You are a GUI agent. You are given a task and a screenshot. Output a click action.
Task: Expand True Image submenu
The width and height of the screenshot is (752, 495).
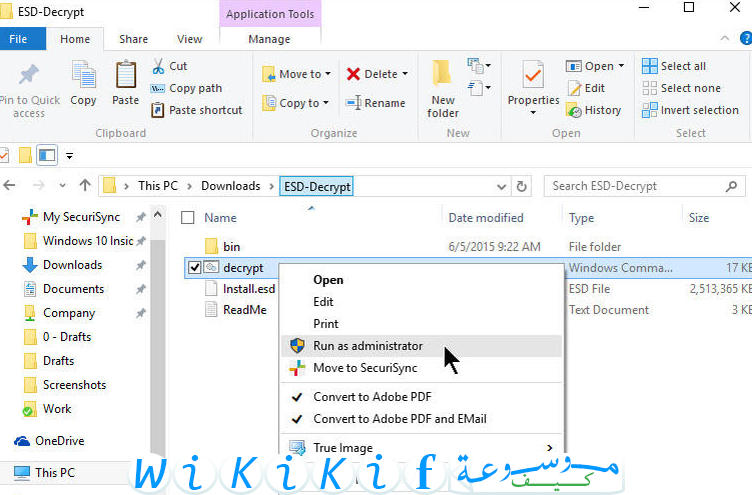click(x=550, y=448)
